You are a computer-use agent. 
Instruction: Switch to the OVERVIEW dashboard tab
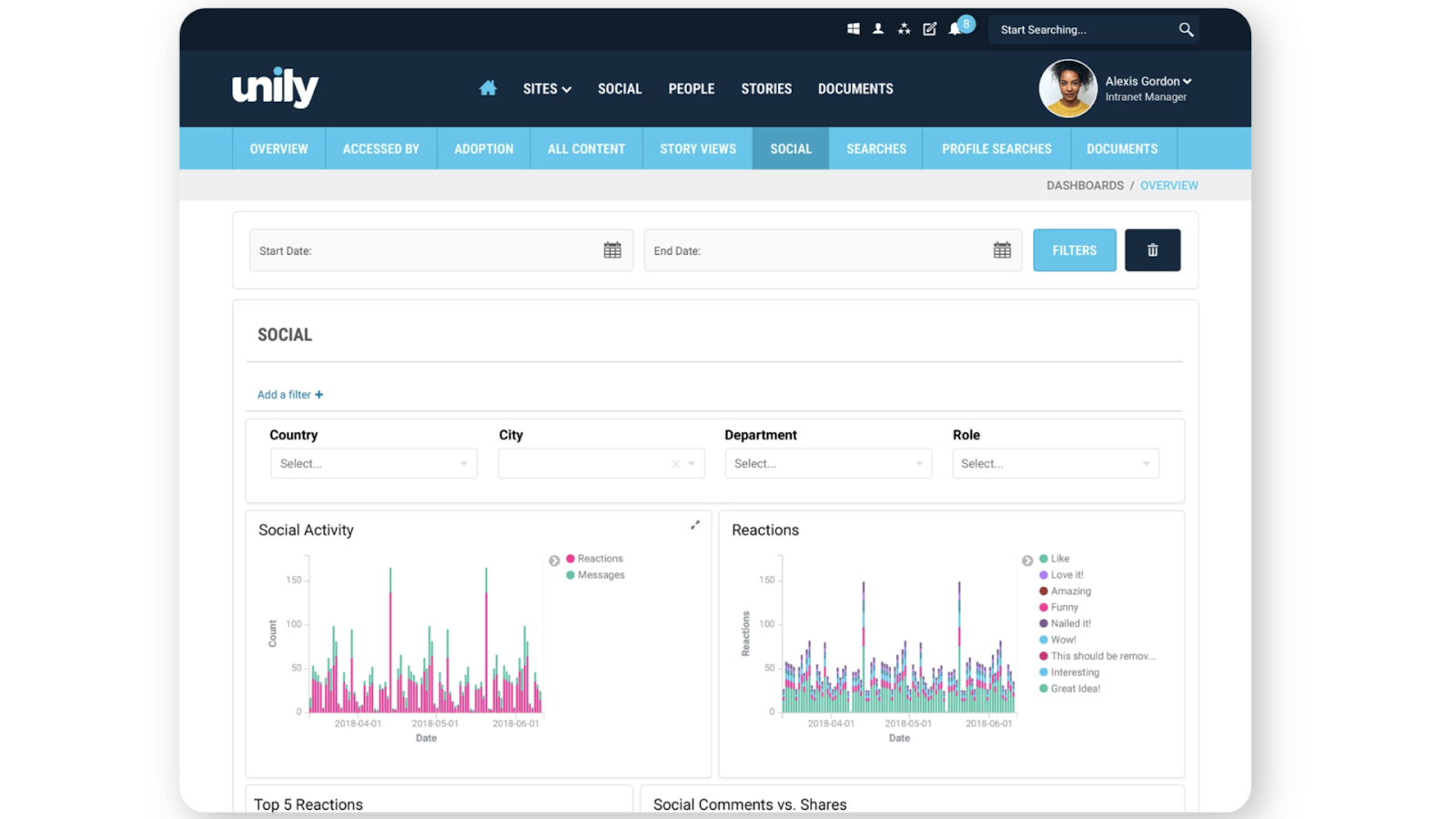tap(279, 148)
